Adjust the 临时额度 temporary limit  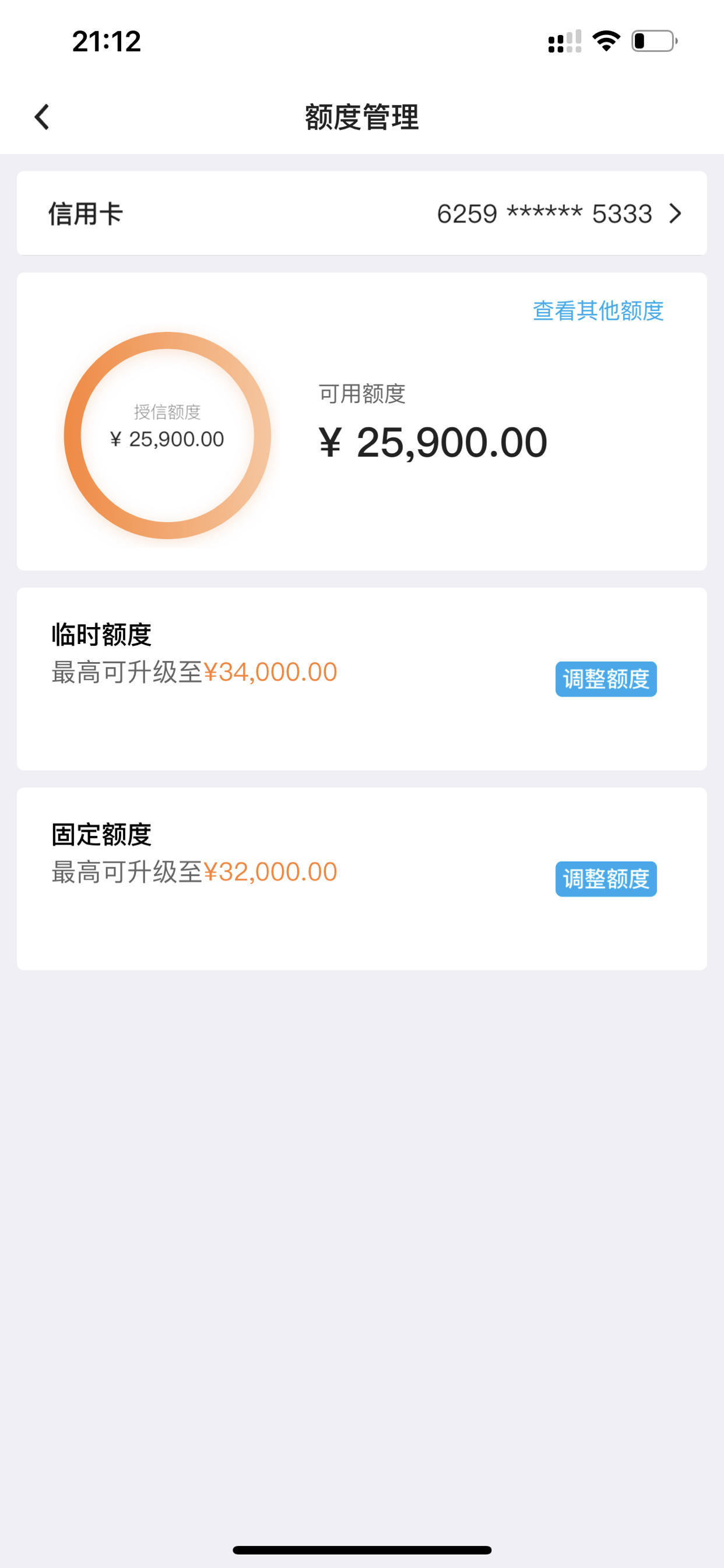(606, 678)
